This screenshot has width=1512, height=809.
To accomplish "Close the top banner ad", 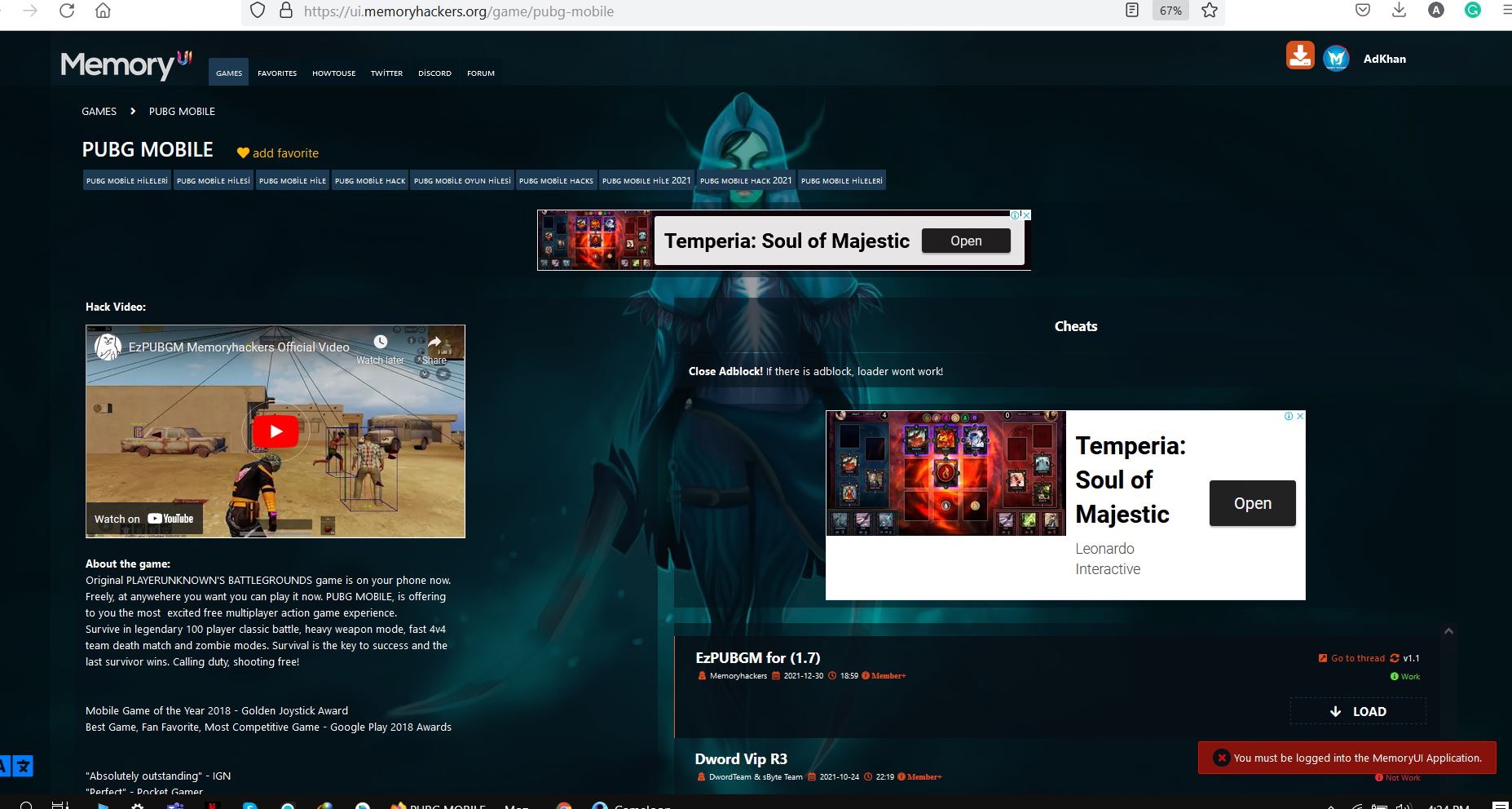I will click(1026, 215).
